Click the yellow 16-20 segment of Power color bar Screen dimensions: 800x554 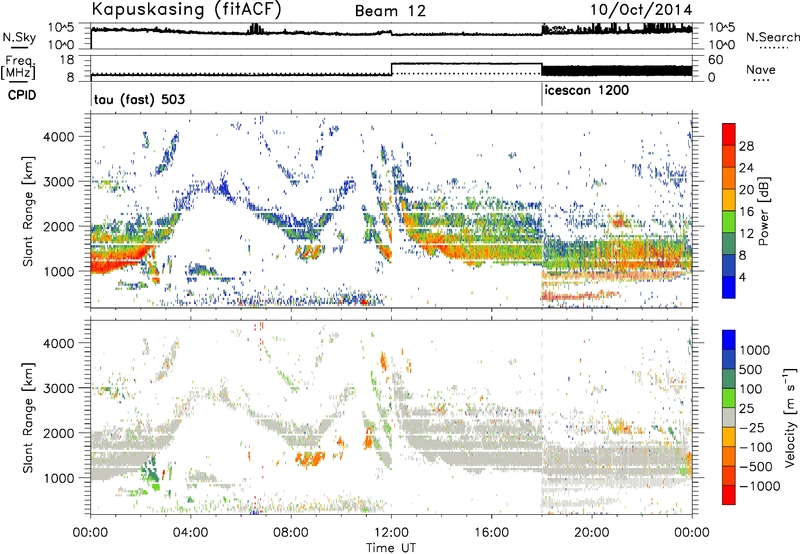pos(729,200)
